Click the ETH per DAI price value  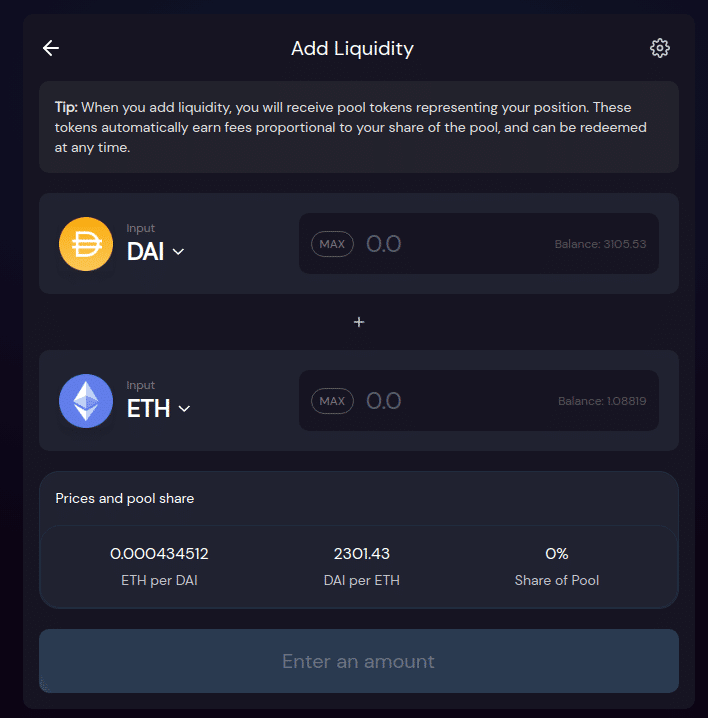(159, 554)
